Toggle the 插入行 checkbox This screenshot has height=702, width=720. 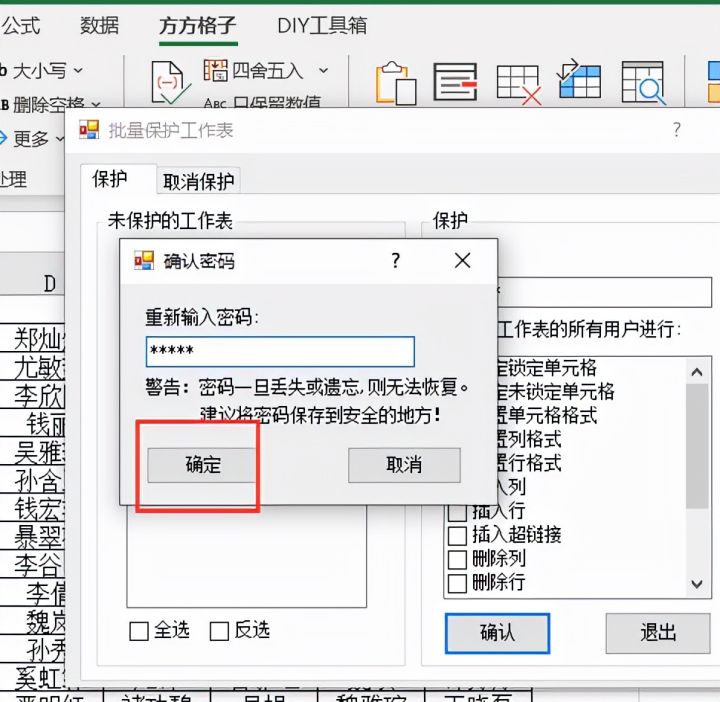[x=457, y=512]
